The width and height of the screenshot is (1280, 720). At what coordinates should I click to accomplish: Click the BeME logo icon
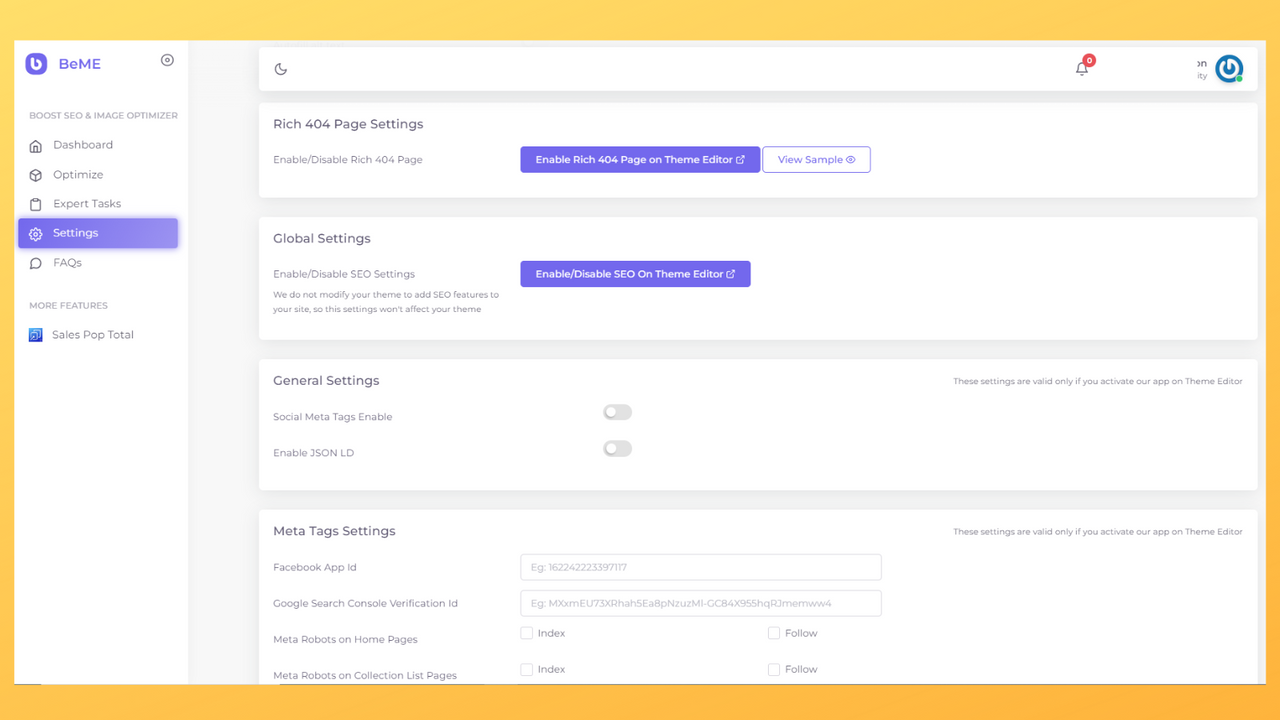[36, 63]
